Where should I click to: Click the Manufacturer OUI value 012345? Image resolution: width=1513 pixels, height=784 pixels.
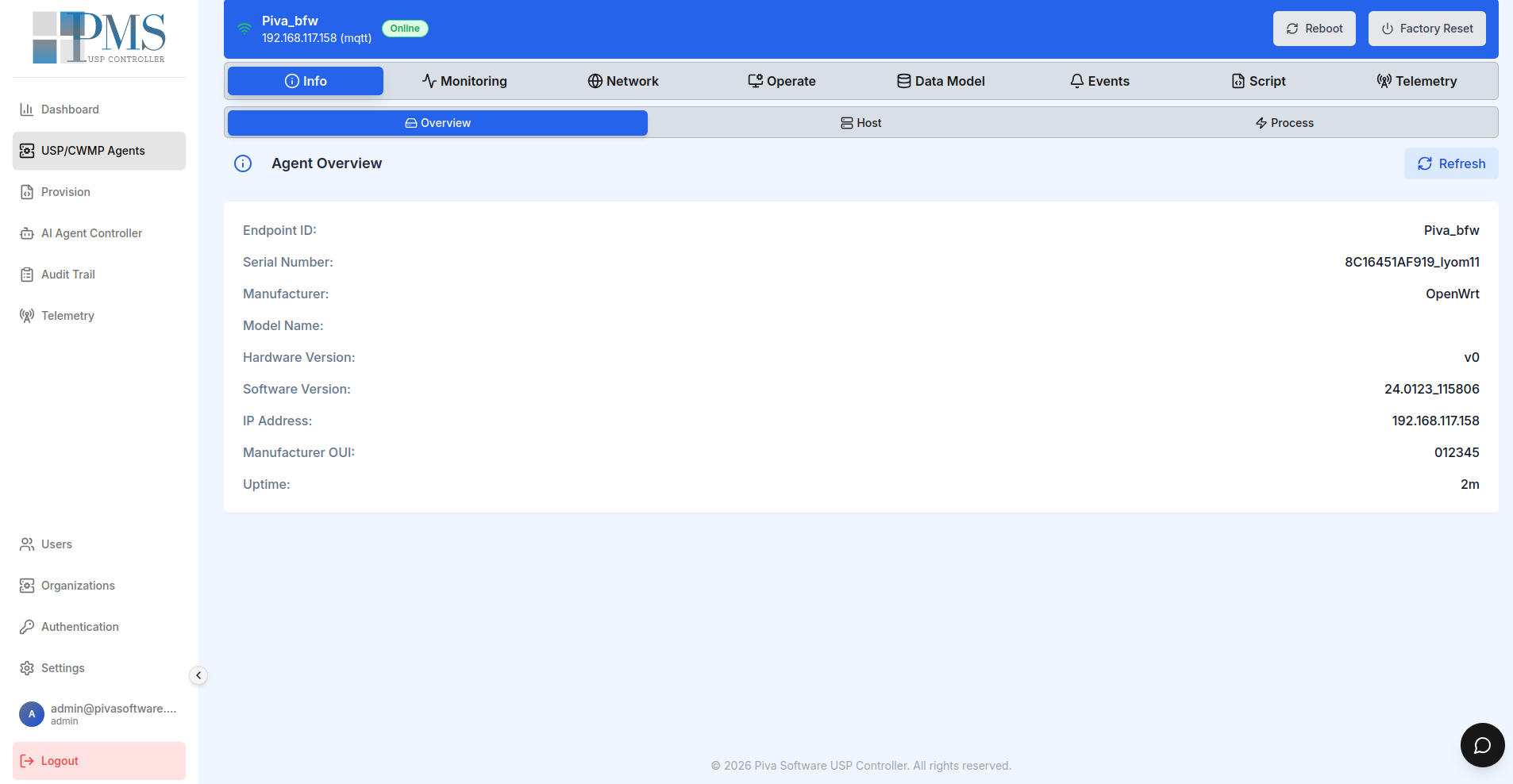1457,452
